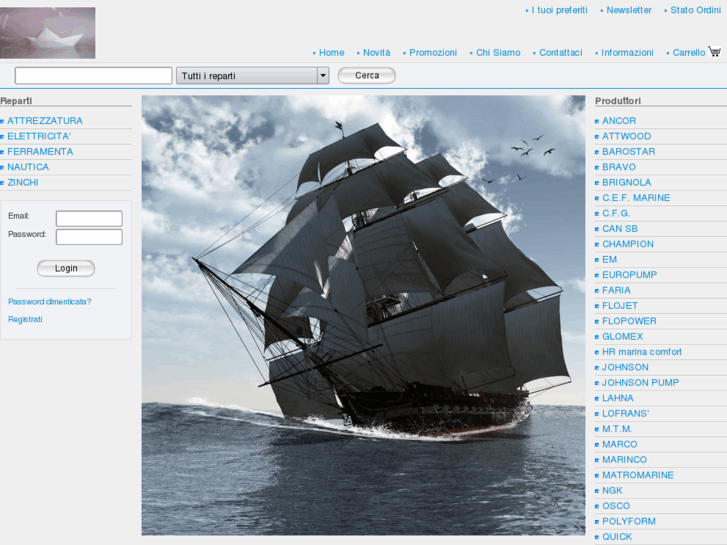Open the shopping cart icon

(714, 51)
